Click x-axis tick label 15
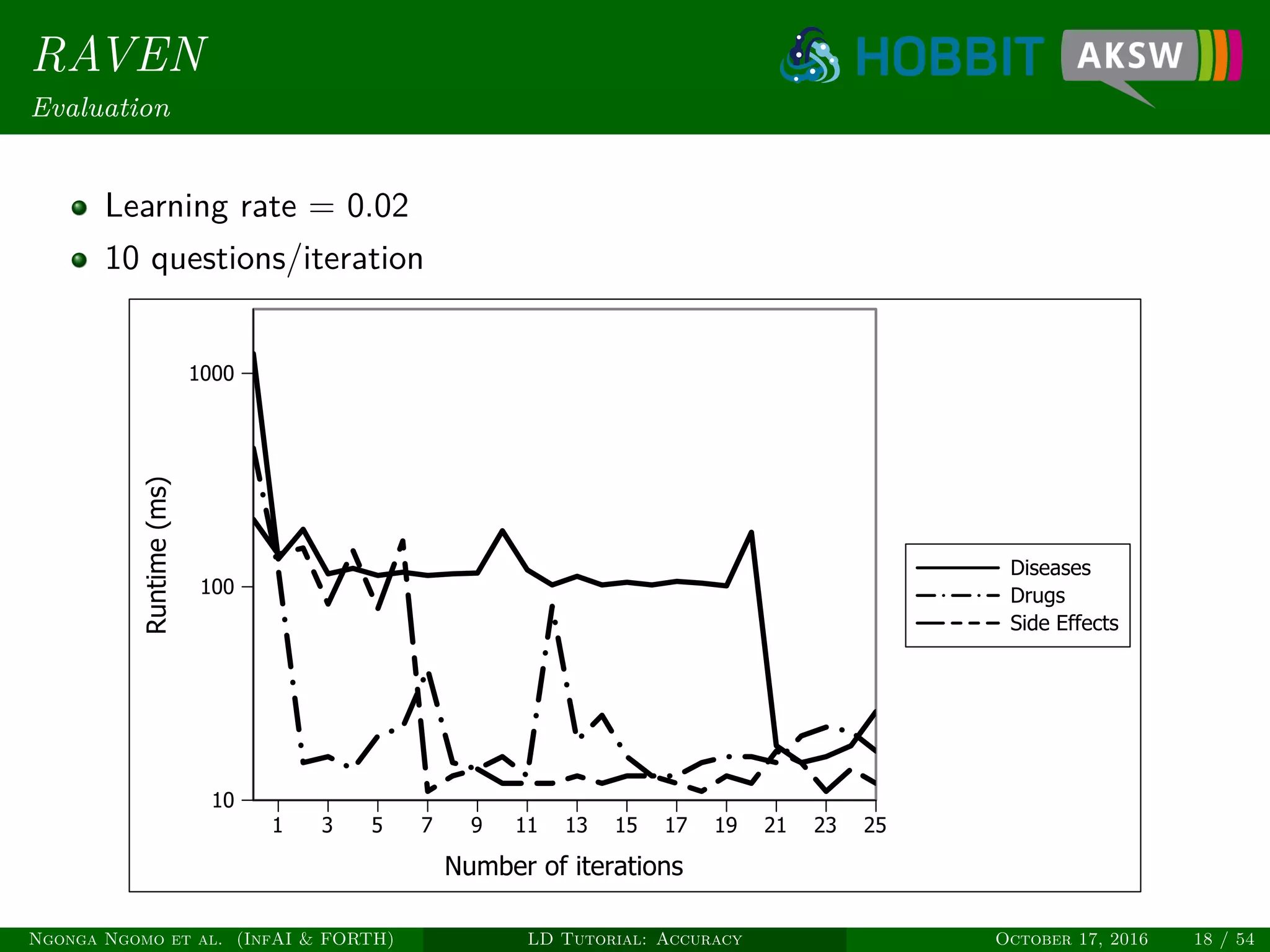Viewport: 1270px width, 952px height. [x=626, y=825]
